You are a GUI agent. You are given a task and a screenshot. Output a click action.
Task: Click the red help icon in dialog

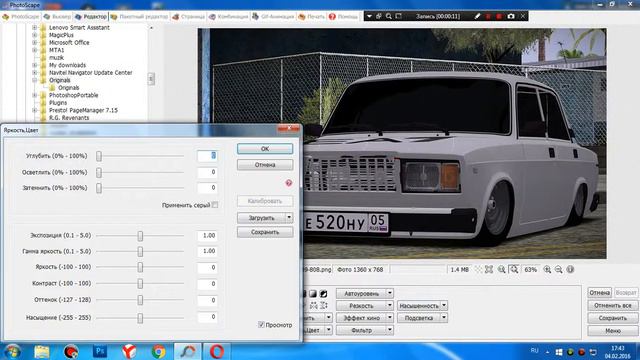(x=289, y=183)
